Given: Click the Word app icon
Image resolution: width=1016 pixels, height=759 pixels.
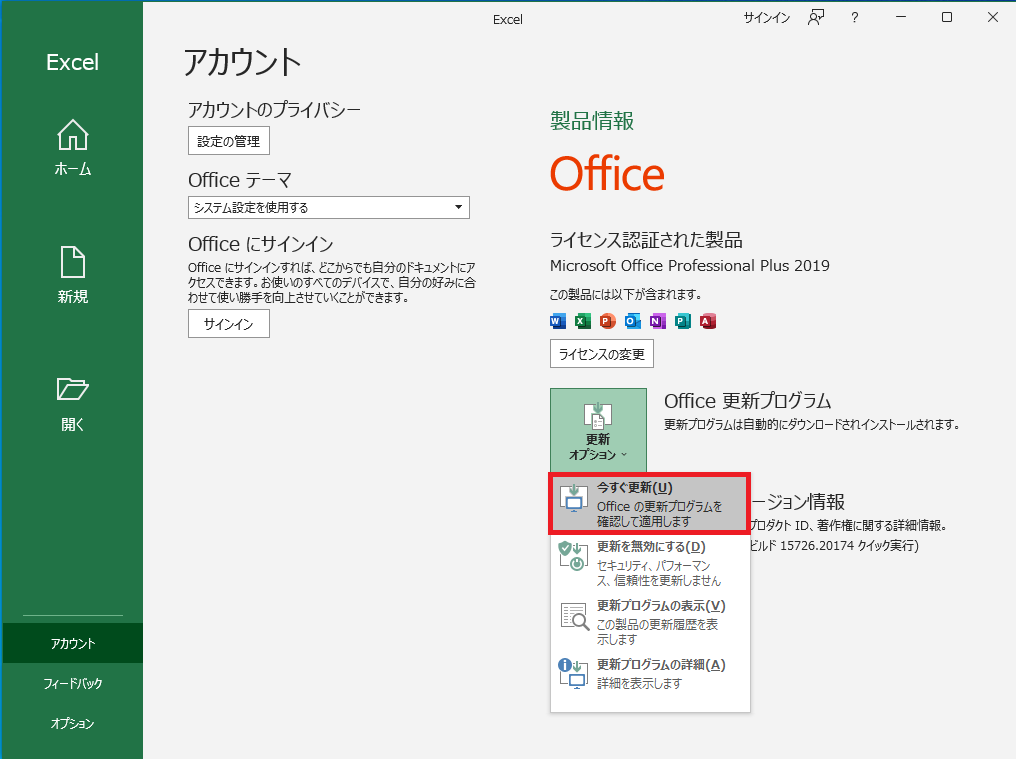Looking at the screenshot, I should (557, 321).
